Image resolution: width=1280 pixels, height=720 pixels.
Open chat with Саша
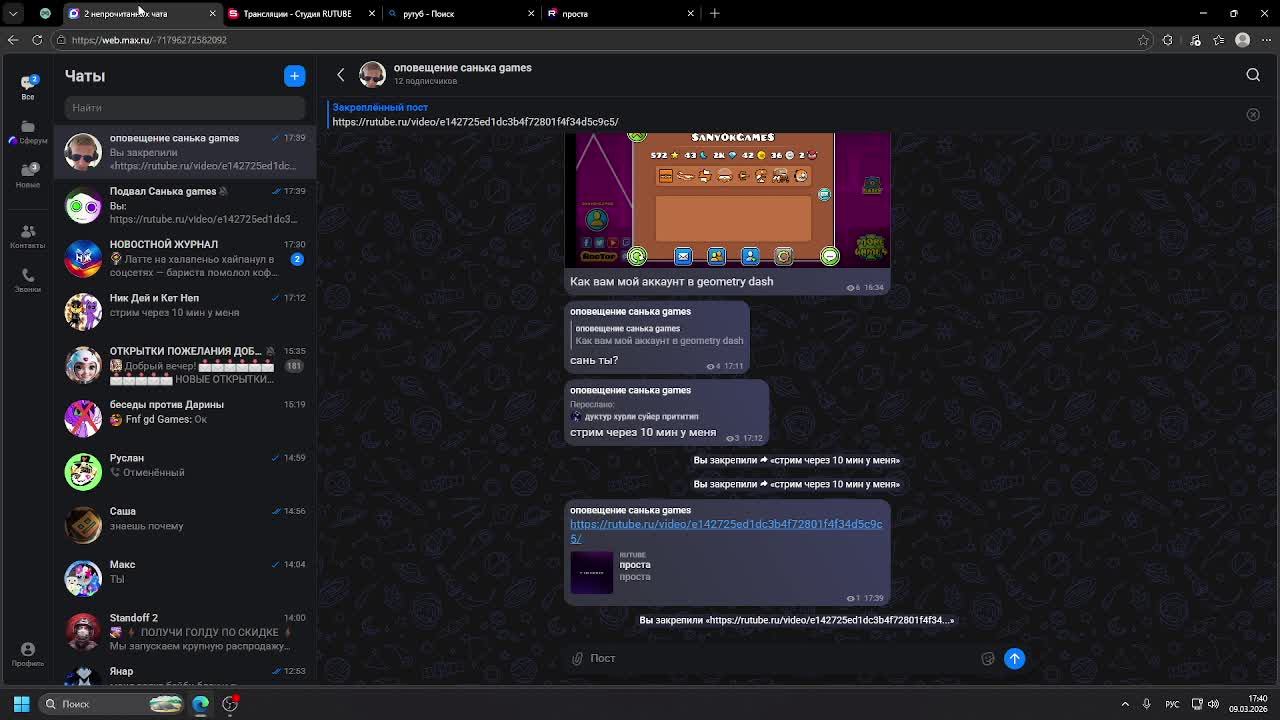click(185, 525)
